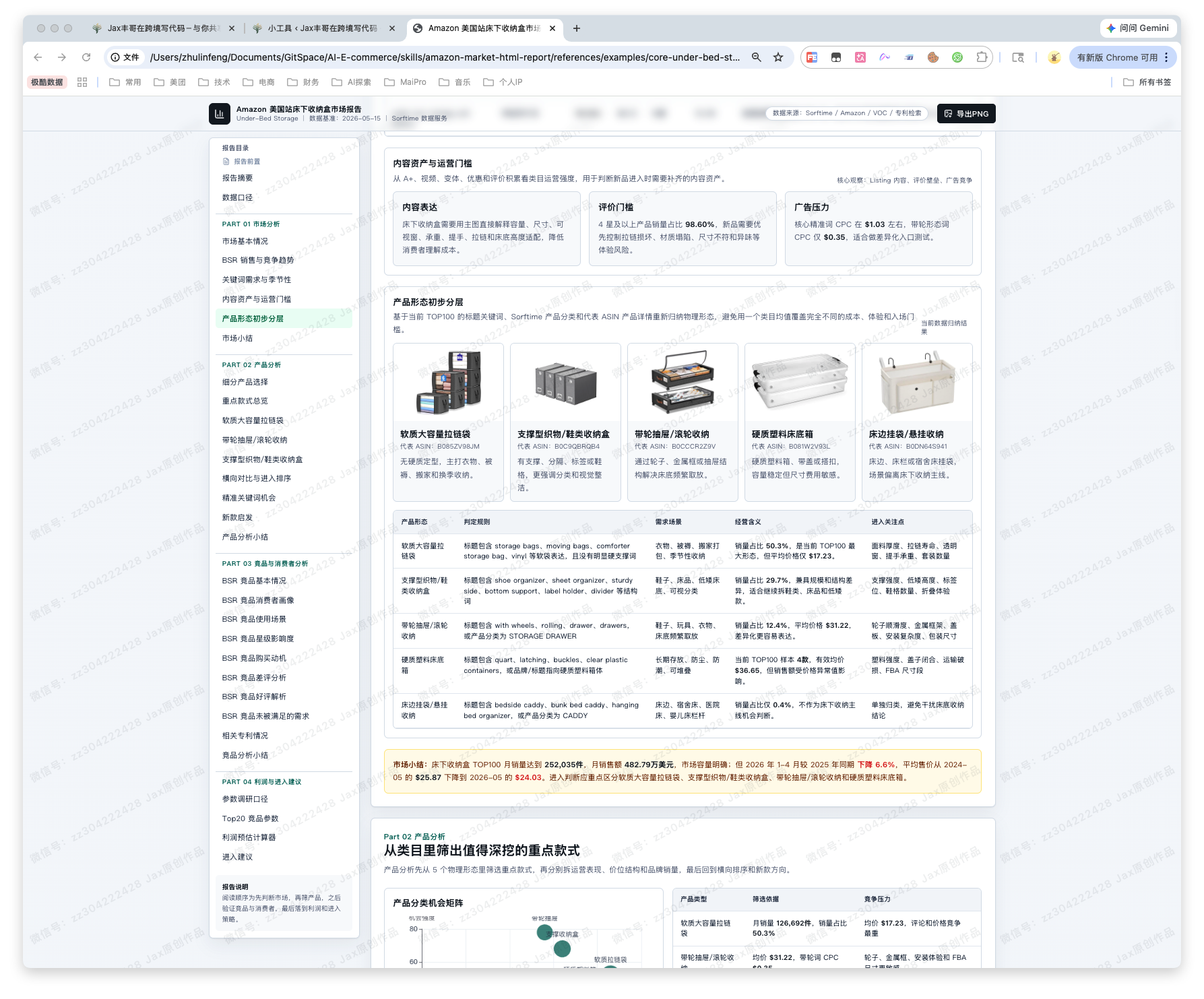Expand the 美团 bookmark folder
Screen dimensions: 1204x999
click(170, 82)
